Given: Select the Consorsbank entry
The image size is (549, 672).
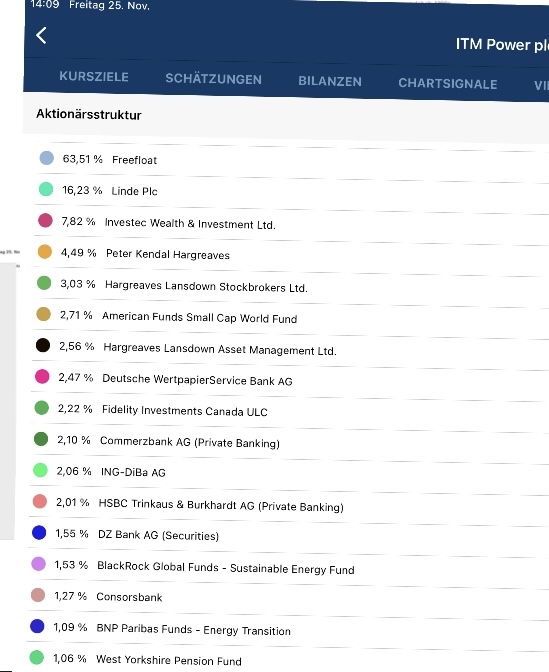Looking at the screenshot, I should [x=129, y=597].
